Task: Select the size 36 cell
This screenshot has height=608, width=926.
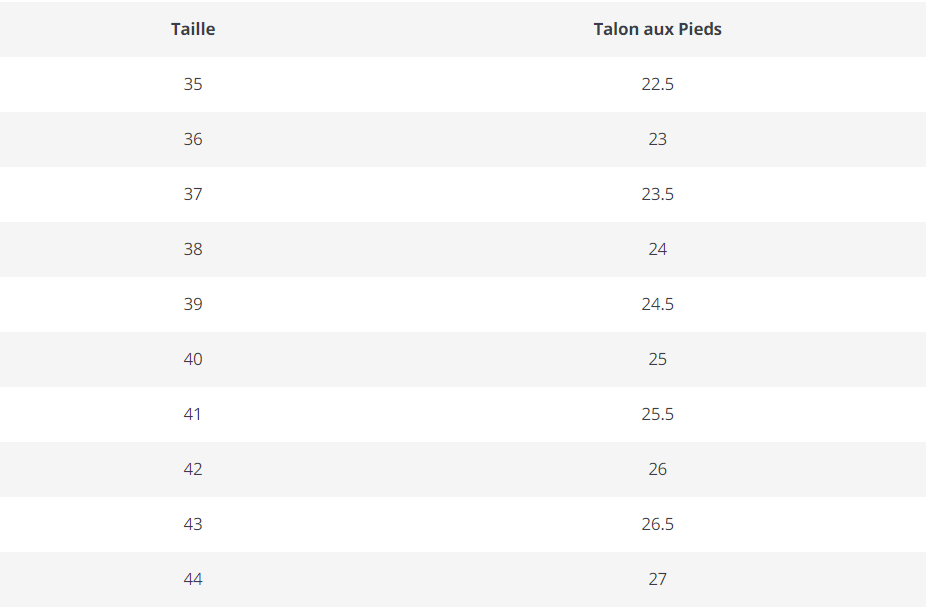Action: (193, 139)
